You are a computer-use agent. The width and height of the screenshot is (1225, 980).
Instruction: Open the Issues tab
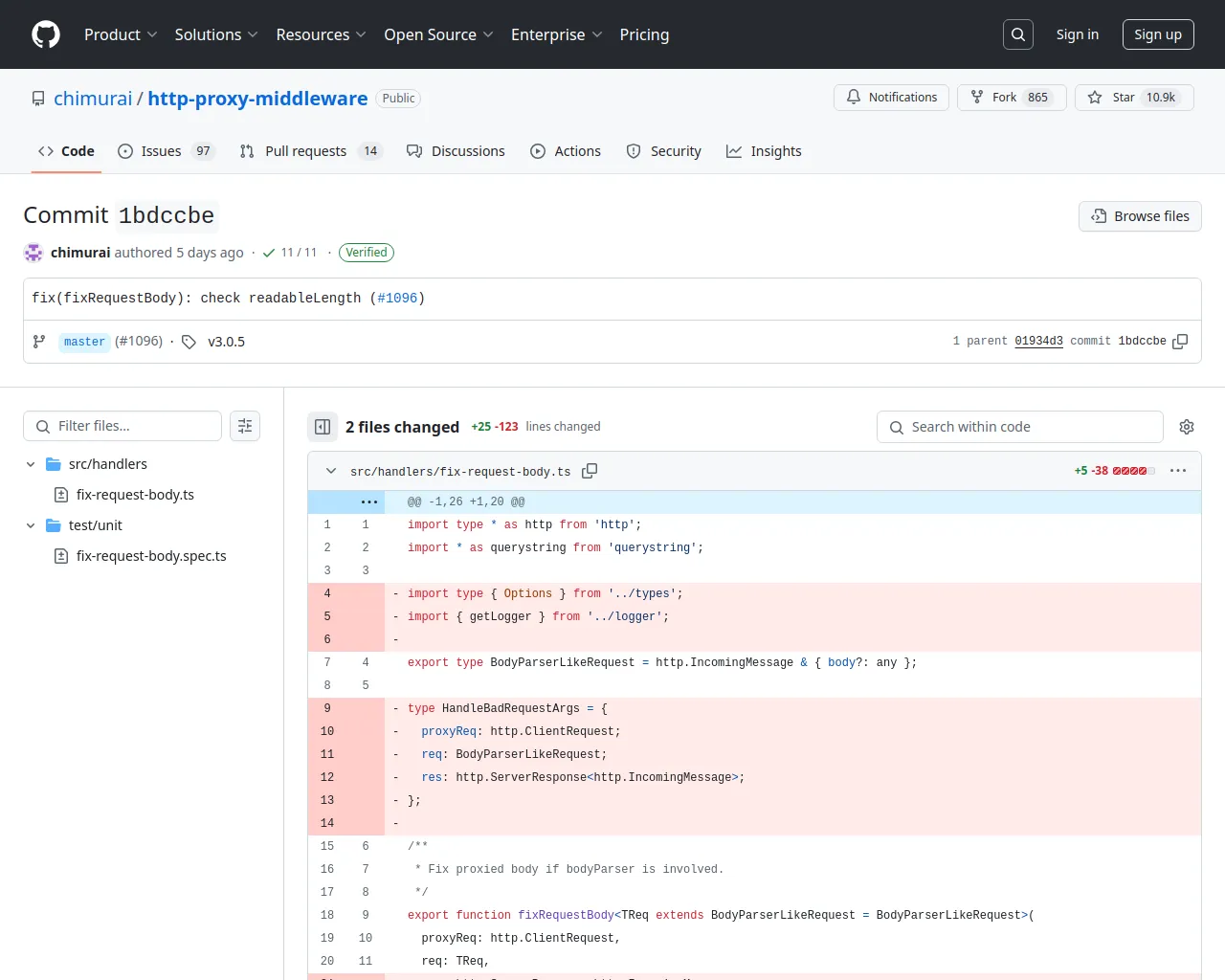click(x=167, y=151)
